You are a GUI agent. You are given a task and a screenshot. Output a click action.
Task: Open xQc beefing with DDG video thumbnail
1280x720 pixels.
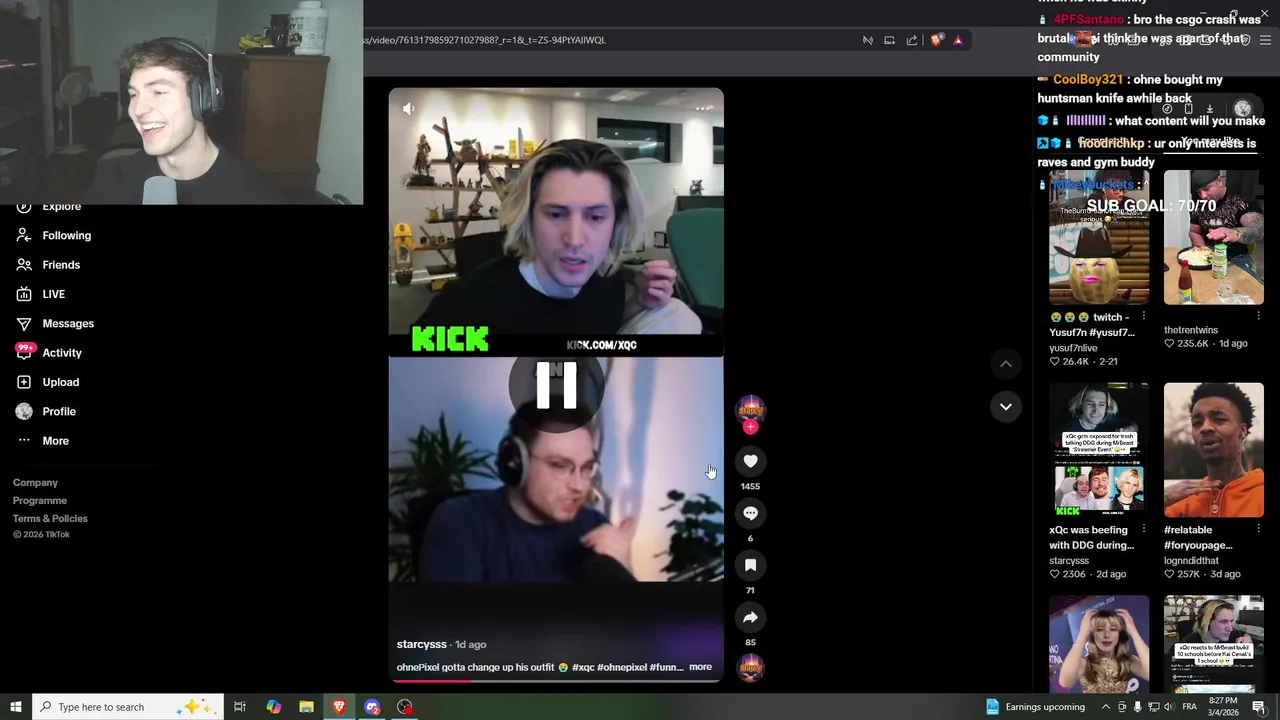click(x=1099, y=450)
